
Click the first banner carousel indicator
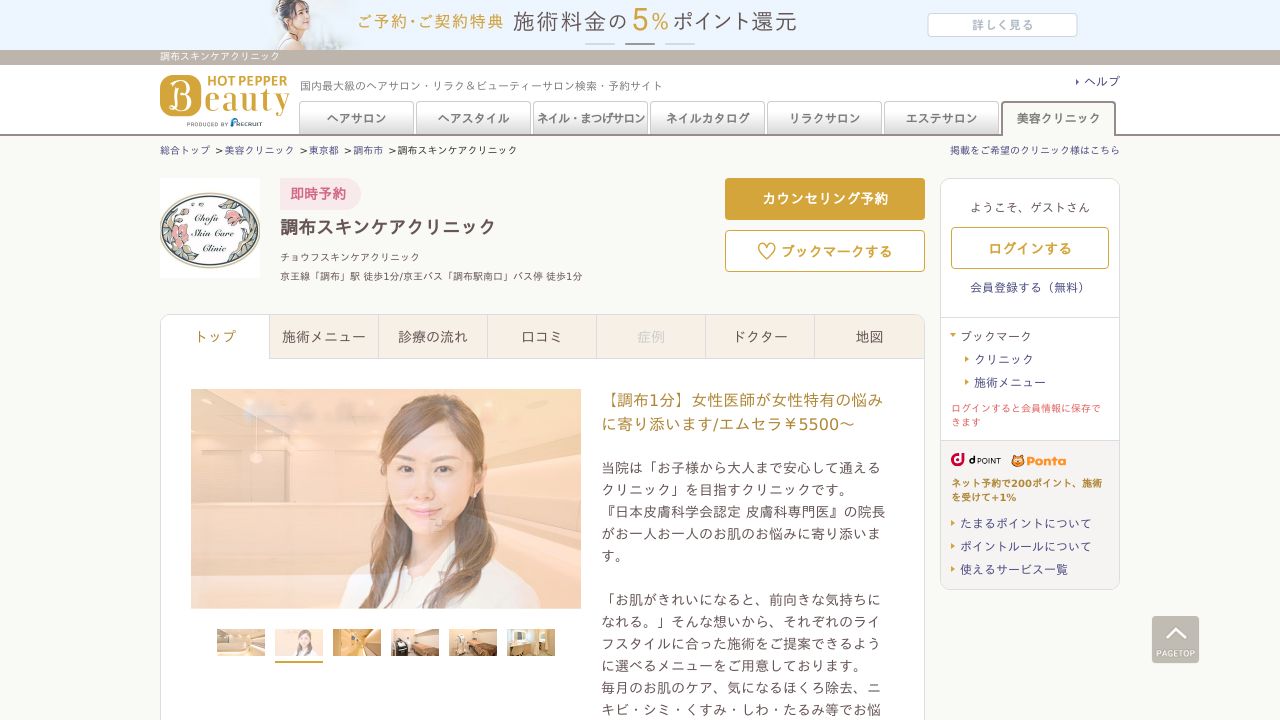[600, 44]
